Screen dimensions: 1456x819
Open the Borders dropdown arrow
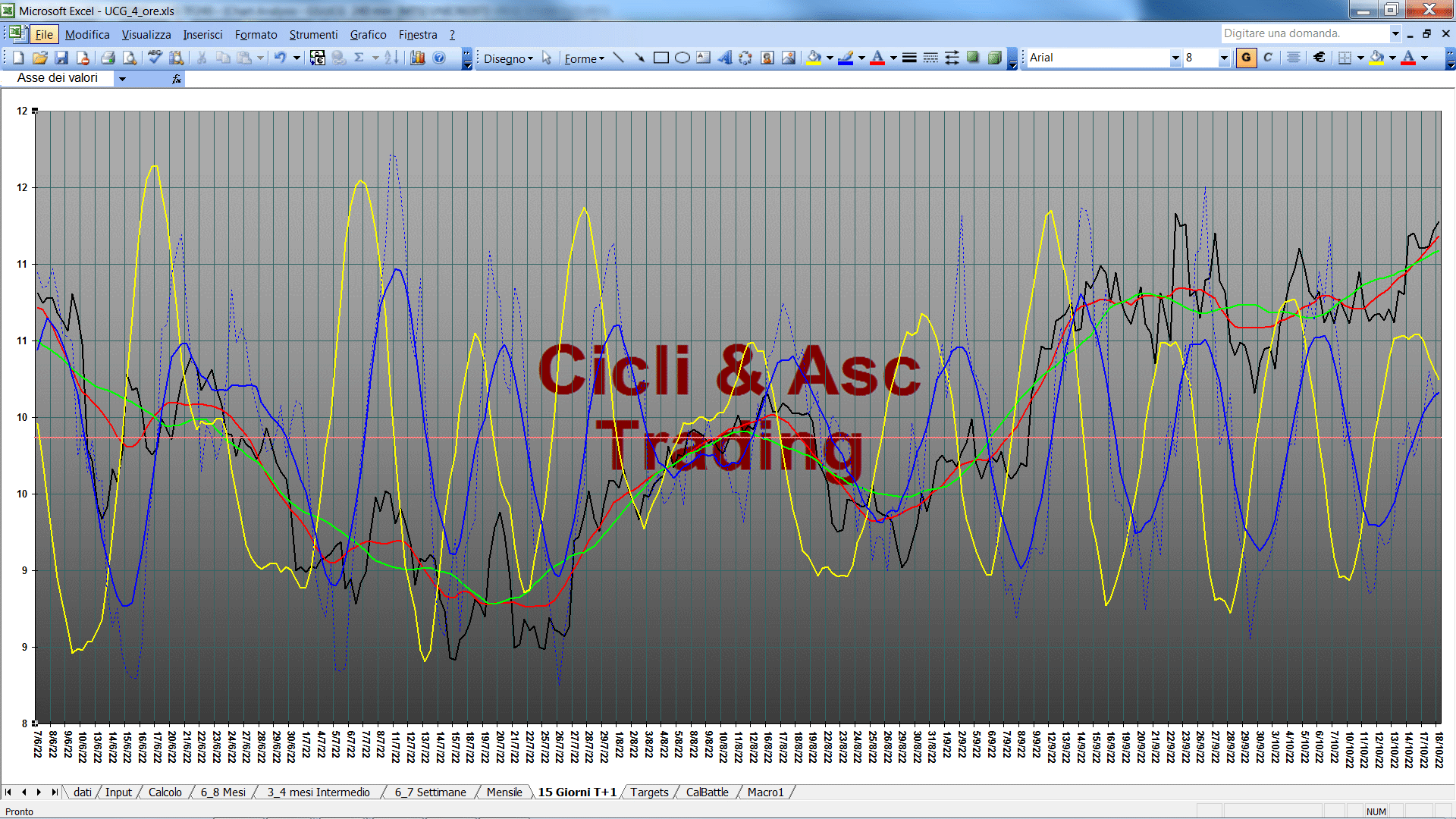[x=1360, y=58]
